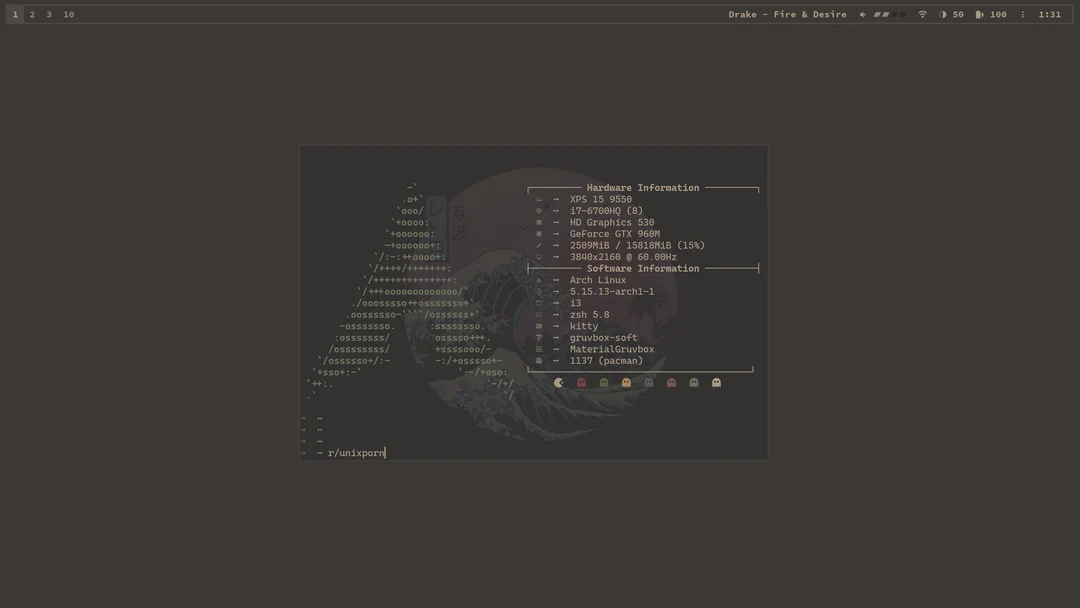Select the terminal icon beside kitty
Screen dimensions: 1080x608
538,325
